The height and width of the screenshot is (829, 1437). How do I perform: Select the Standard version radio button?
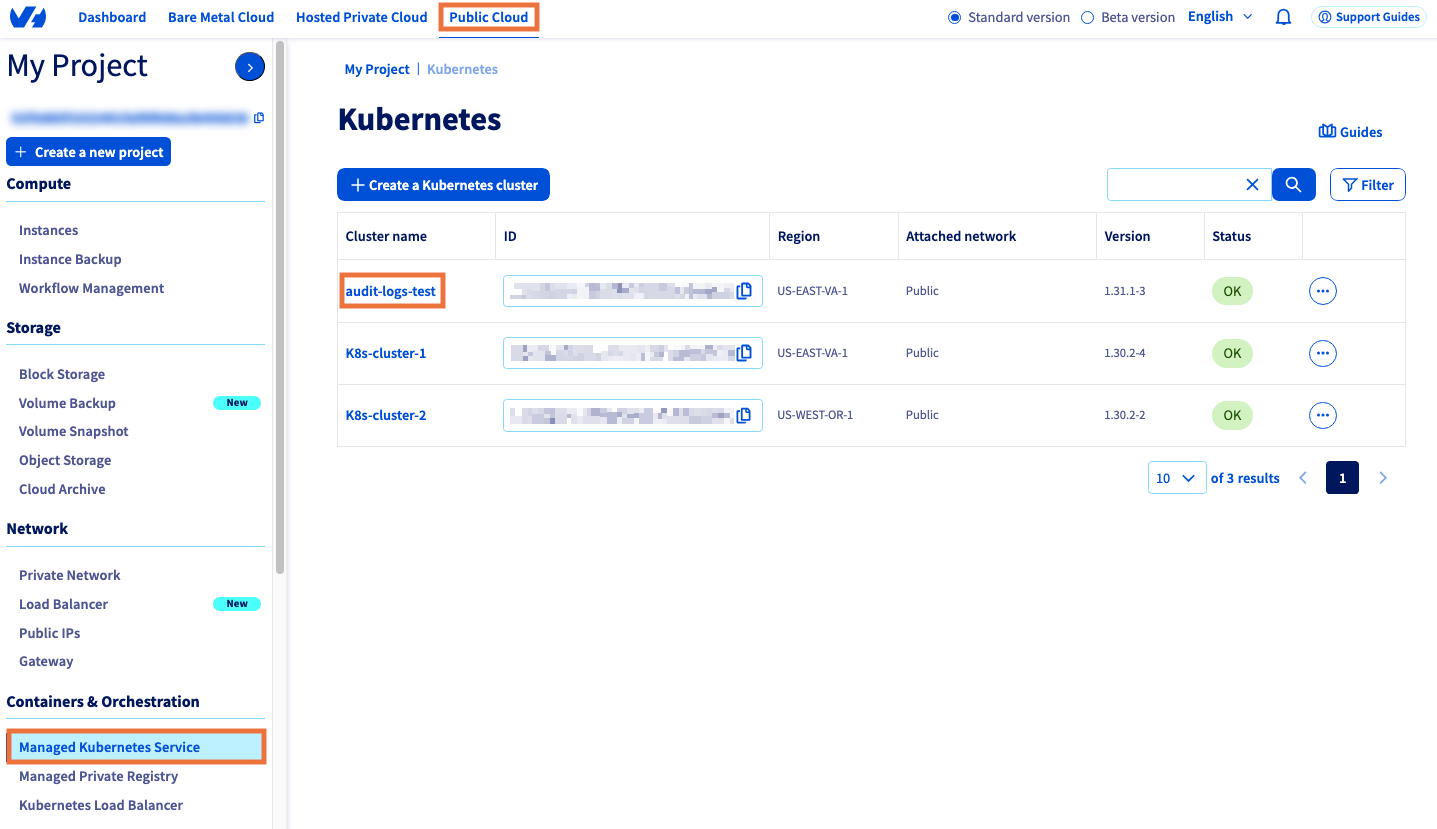(956, 17)
